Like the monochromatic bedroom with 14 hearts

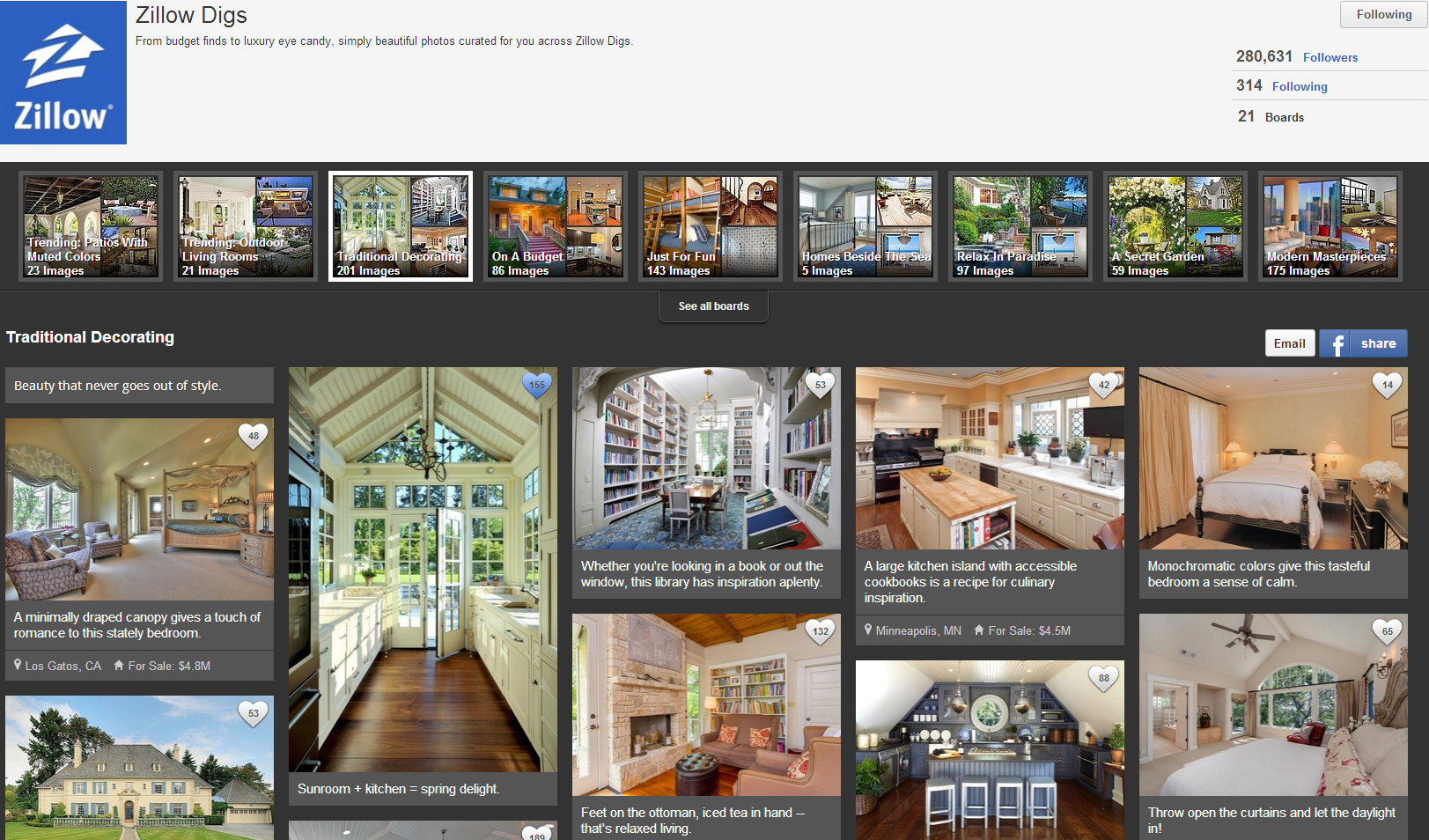pyautogui.click(x=1388, y=385)
